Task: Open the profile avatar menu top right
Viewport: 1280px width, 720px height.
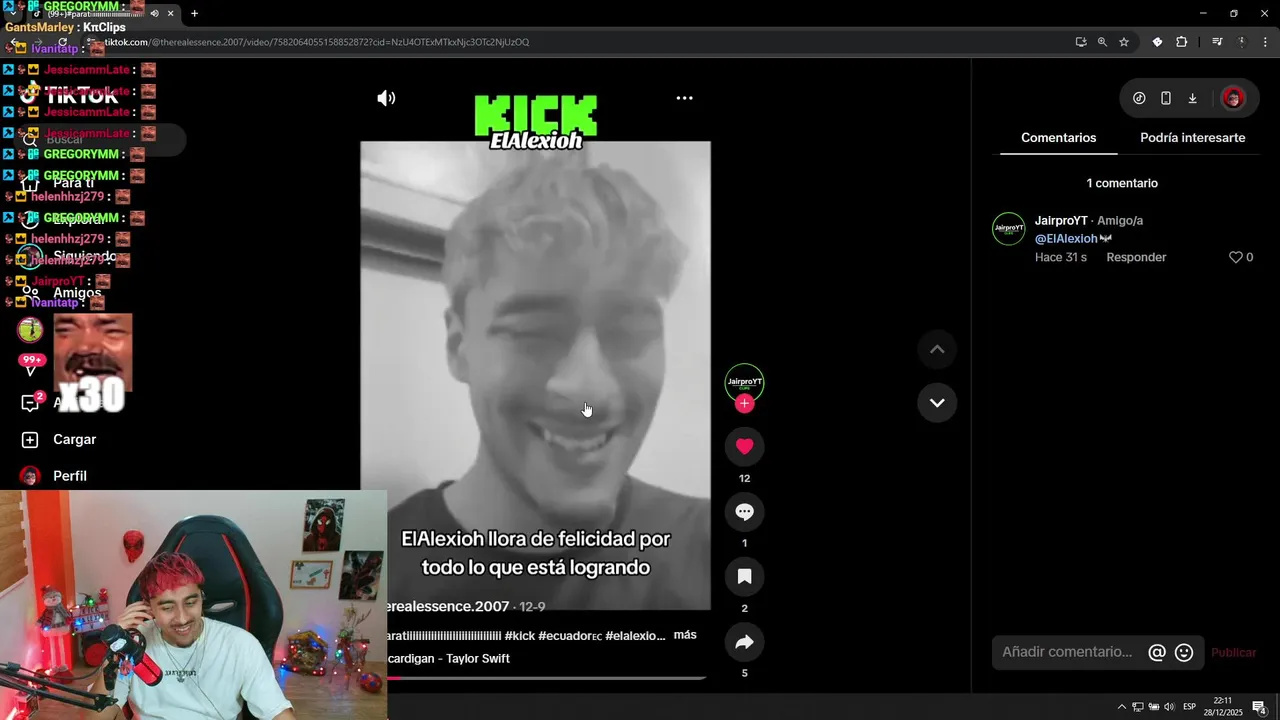Action: click(1233, 98)
